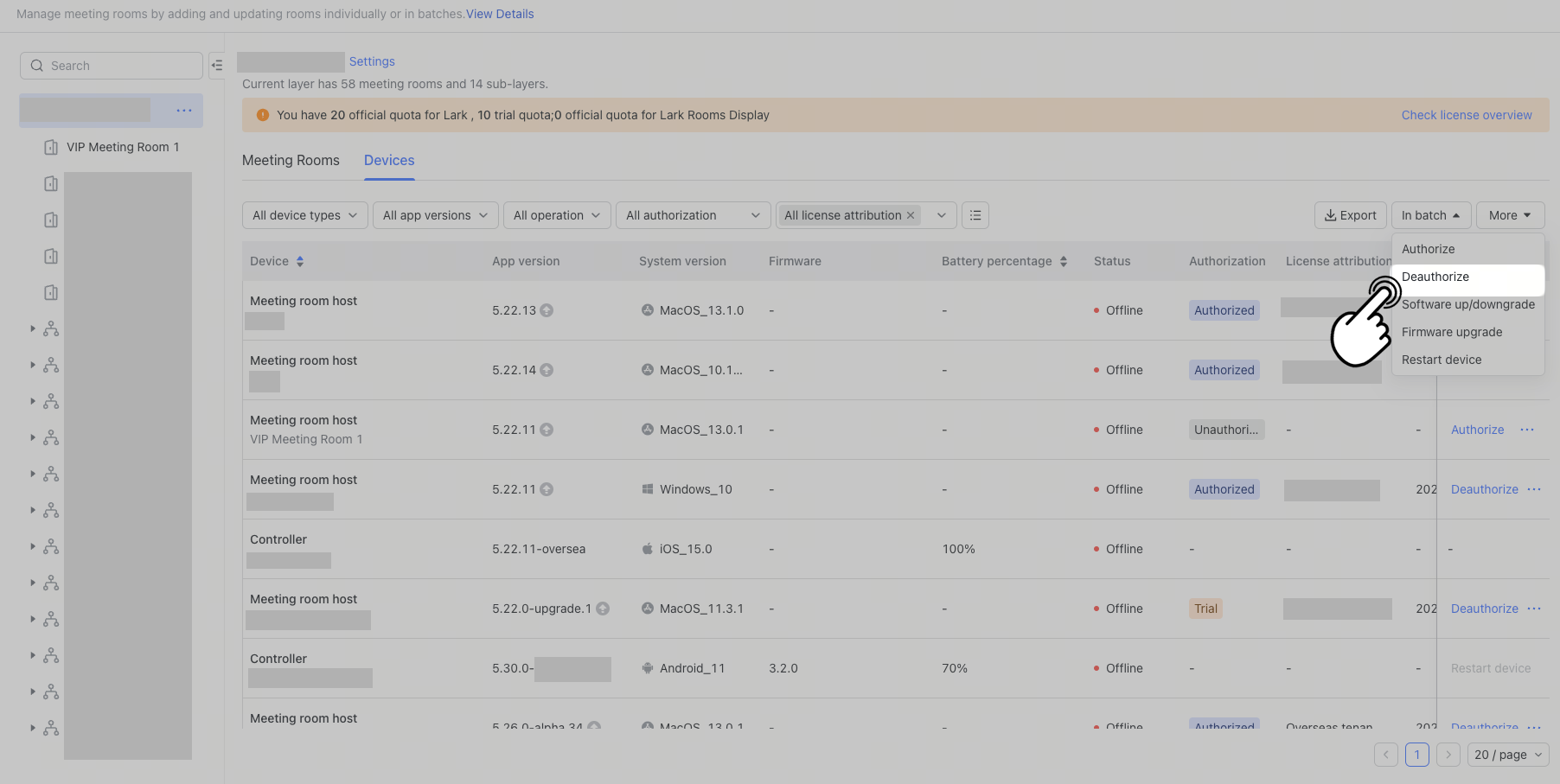Go to the next page of devices
The image size is (1560, 784).
[x=1448, y=755]
